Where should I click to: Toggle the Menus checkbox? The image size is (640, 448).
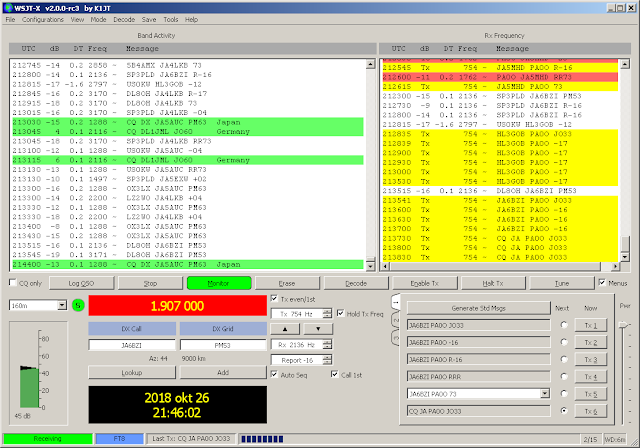pyautogui.click(x=602, y=282)
